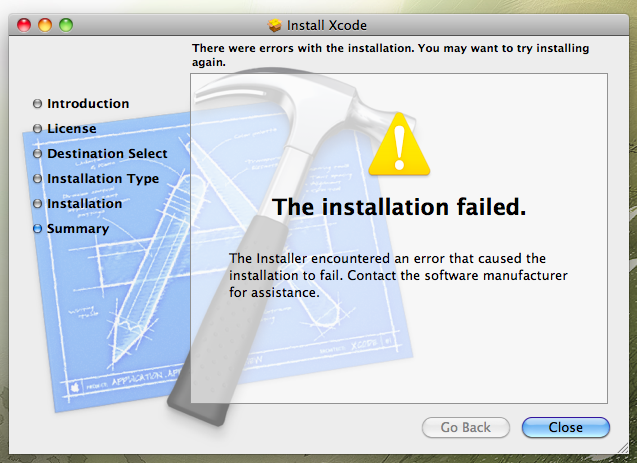Image resolution: width=637 pixels, height=463 pixels.
Task: Click the blue Summary step bullet
Action: pyautogui.click(x=37, y=229)
